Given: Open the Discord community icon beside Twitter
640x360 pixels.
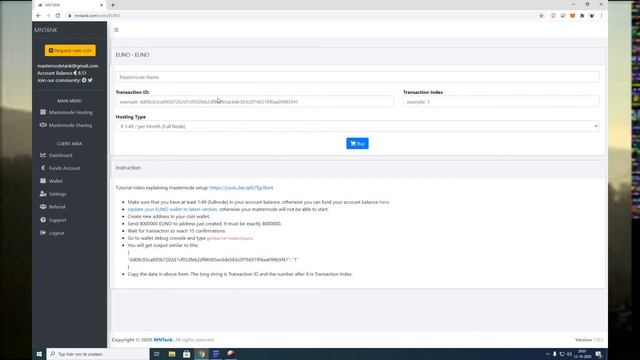Looking at the screenshot, I should 84,80.
